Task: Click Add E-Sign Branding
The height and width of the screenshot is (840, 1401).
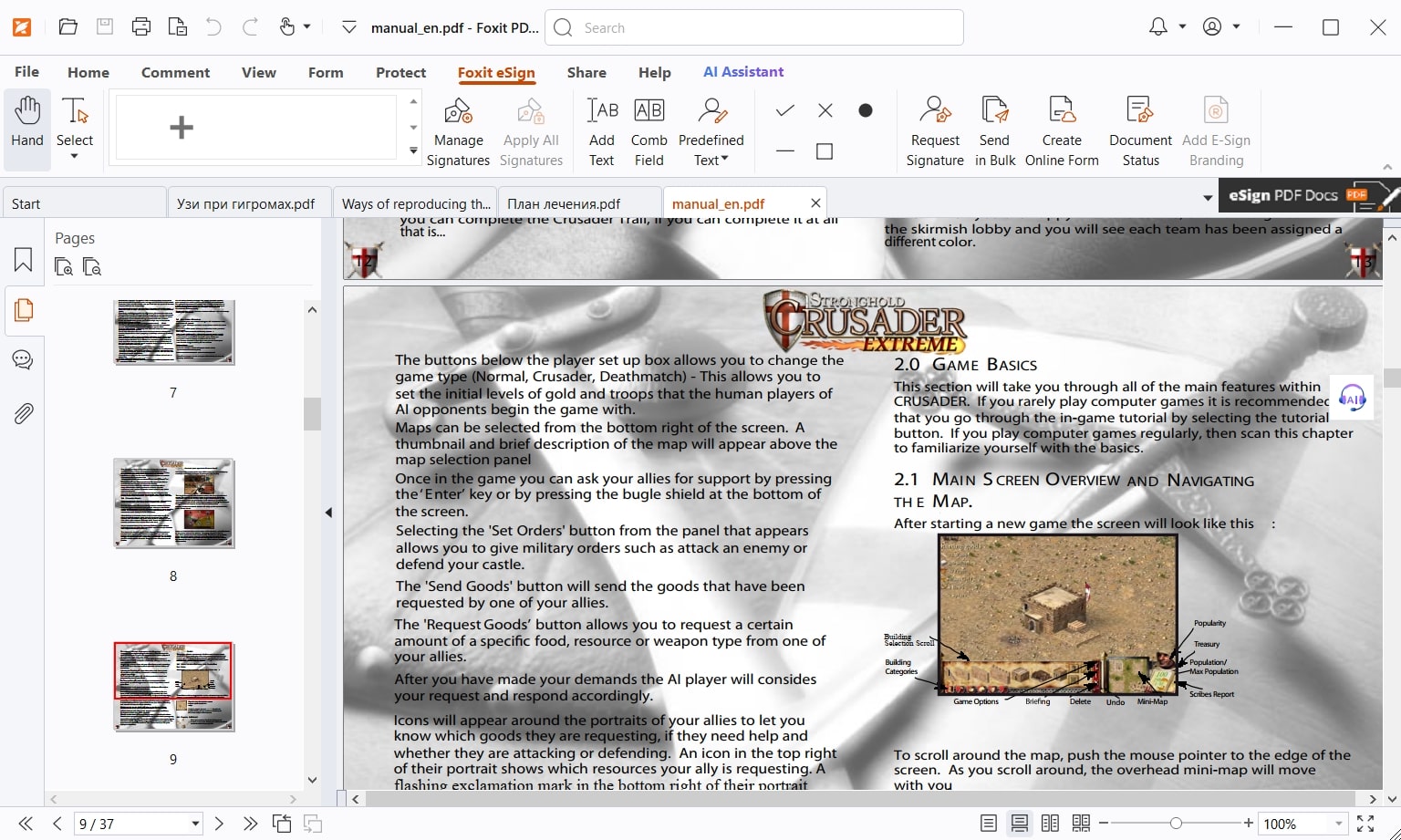Action: 1216,133
